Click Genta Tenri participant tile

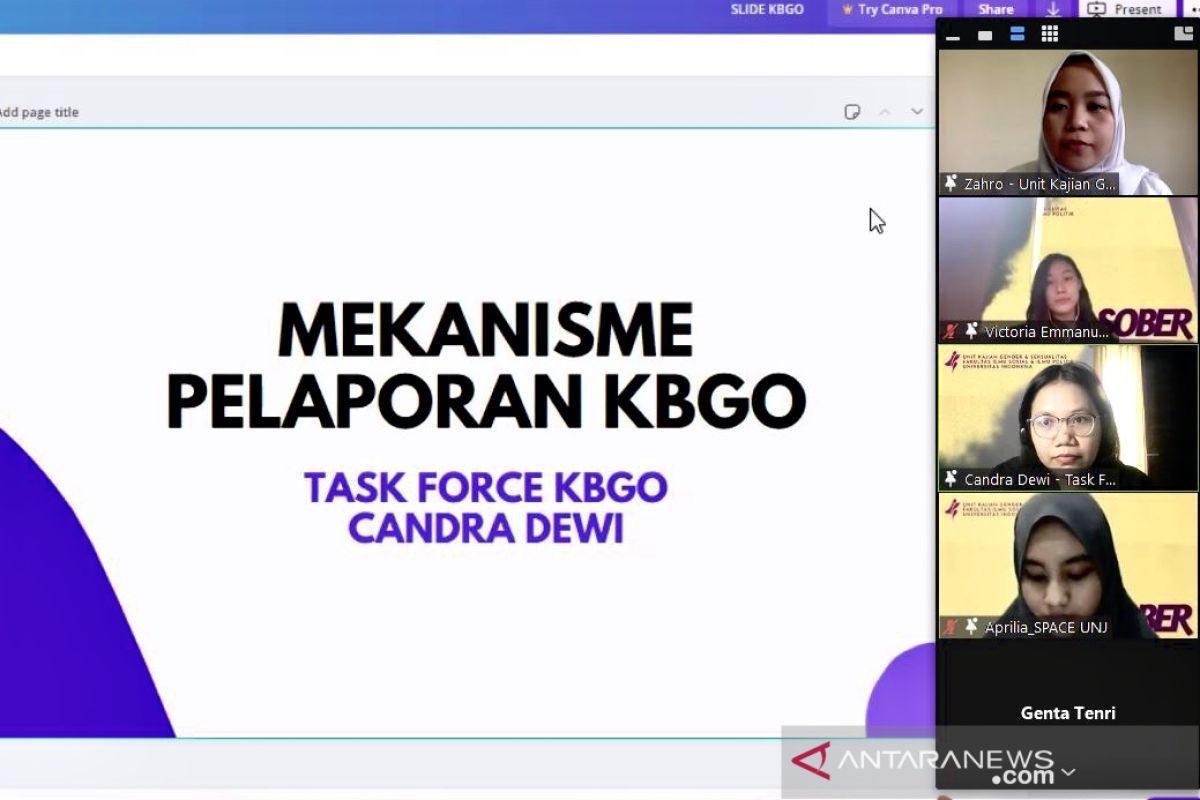1068,713
